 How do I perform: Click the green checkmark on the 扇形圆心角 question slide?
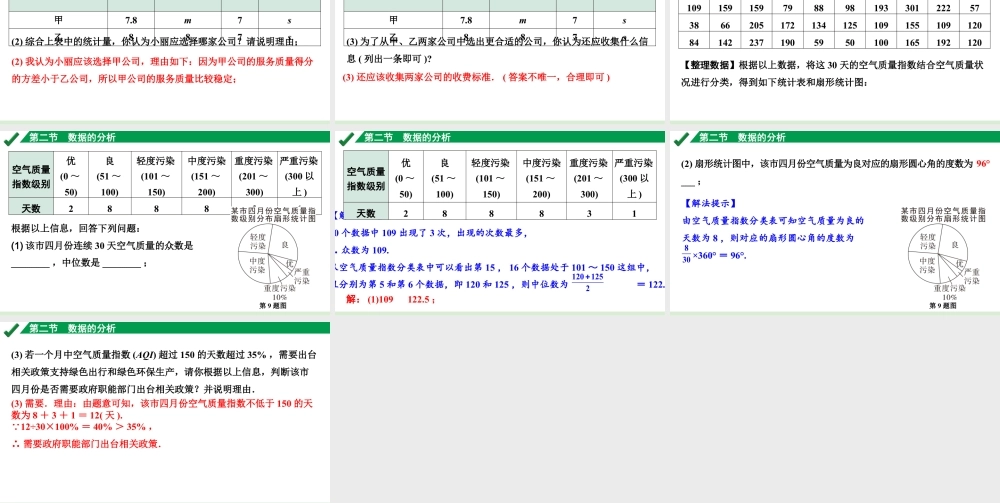tap(682, 138)
